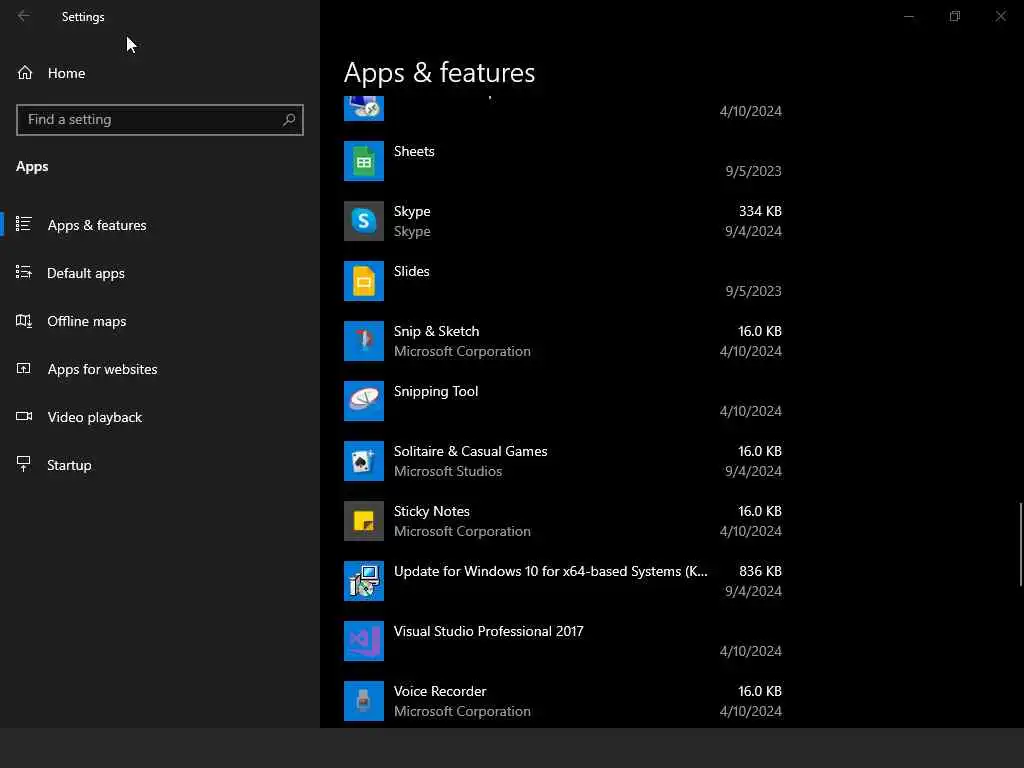Click 4/10/2024 date for Visual Studio
This screenshot has height=768, width=1024.
750,652
